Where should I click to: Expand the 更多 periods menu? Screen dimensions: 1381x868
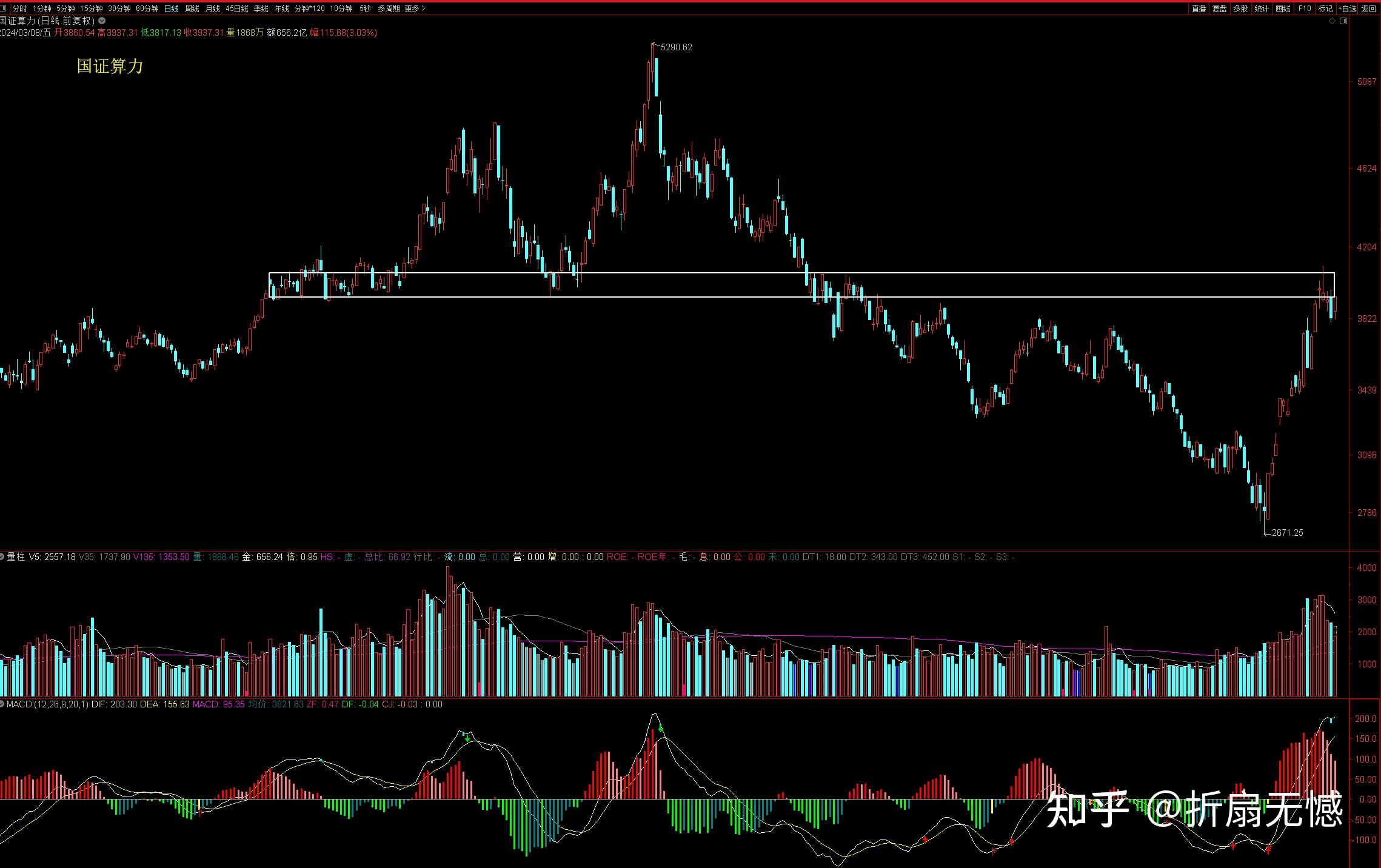coord(415,8)
